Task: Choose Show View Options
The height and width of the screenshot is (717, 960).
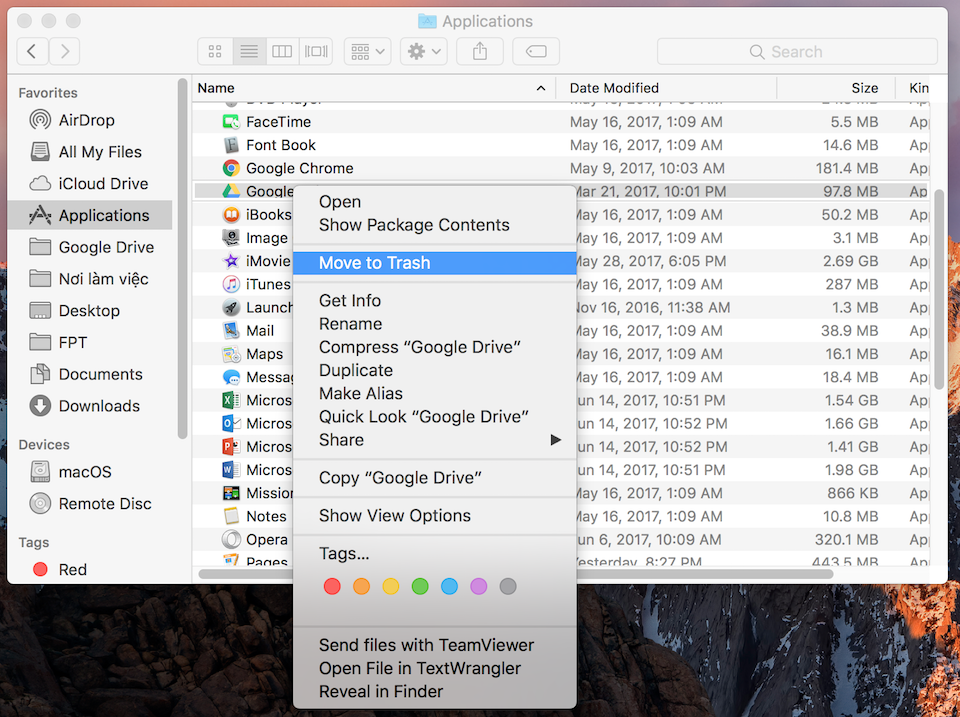Action: coord(435,516)
